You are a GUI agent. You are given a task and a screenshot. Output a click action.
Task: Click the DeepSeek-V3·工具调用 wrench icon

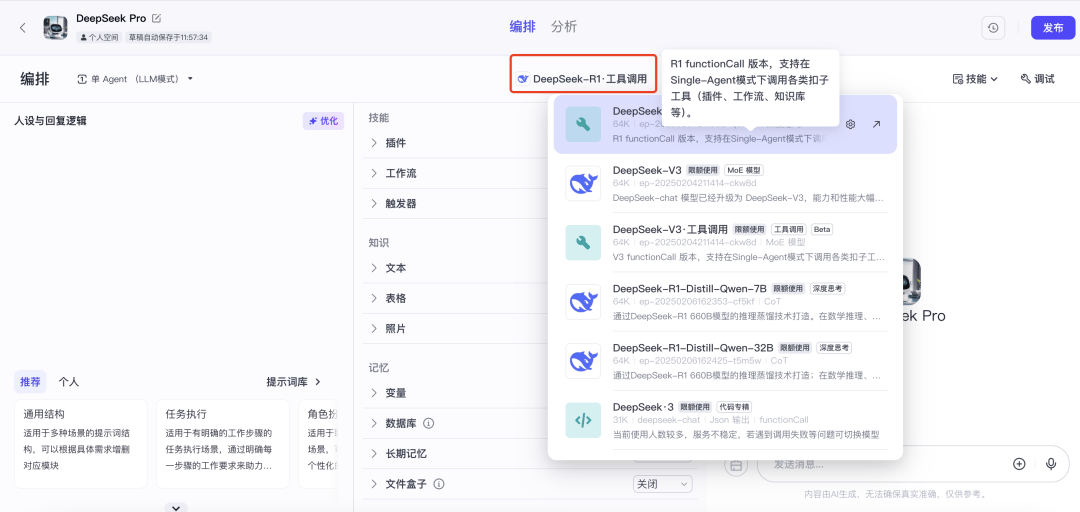tap(583, 243)
